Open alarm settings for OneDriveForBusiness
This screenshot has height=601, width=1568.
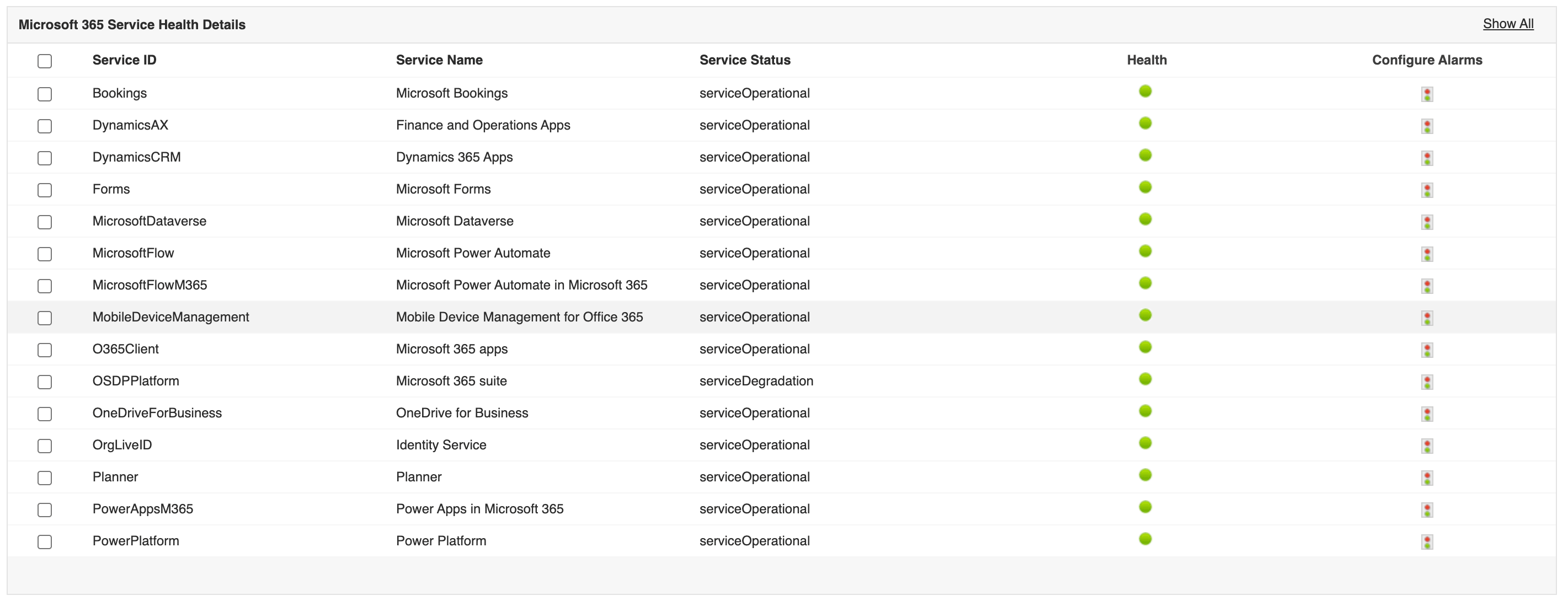click(1427, 414)
